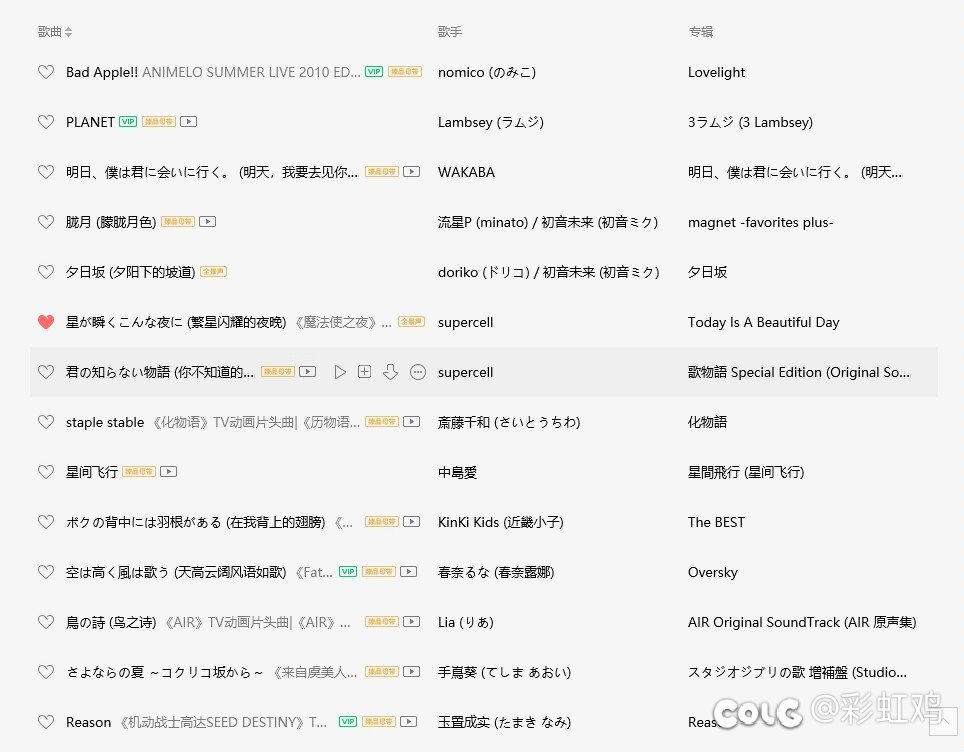Viewport: 964px width, 752px height.
Task: Download the song 君の知らない物語
Action: click(391, 372)
